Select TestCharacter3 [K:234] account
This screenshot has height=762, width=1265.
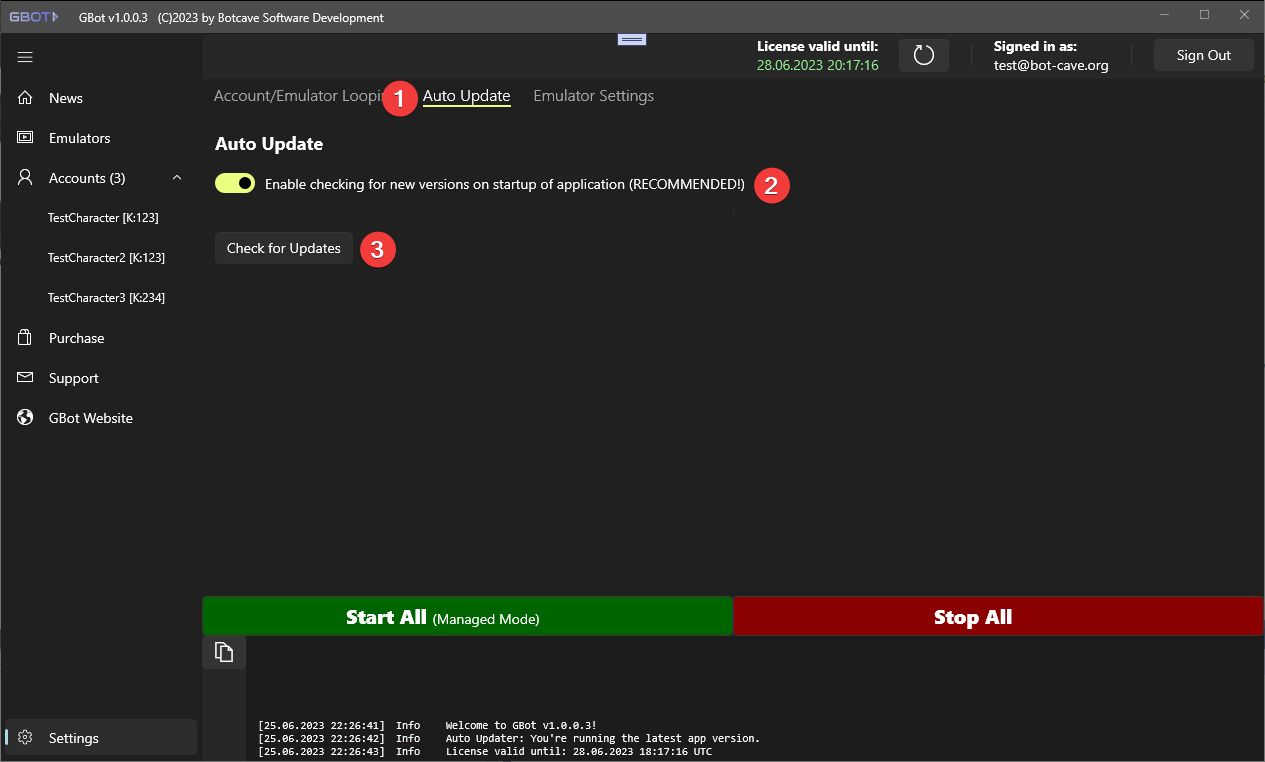click(106, 298)
